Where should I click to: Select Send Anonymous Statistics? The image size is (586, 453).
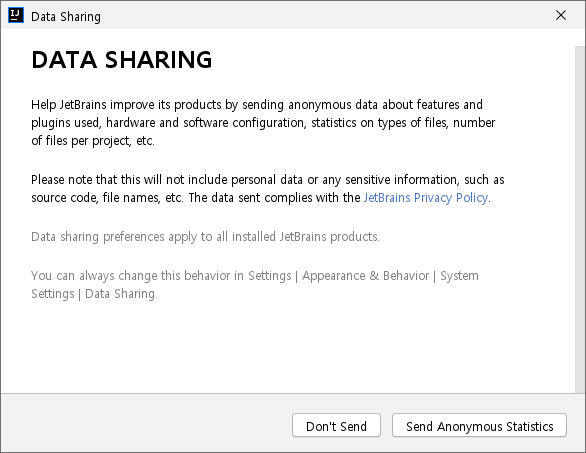[479, 425]
